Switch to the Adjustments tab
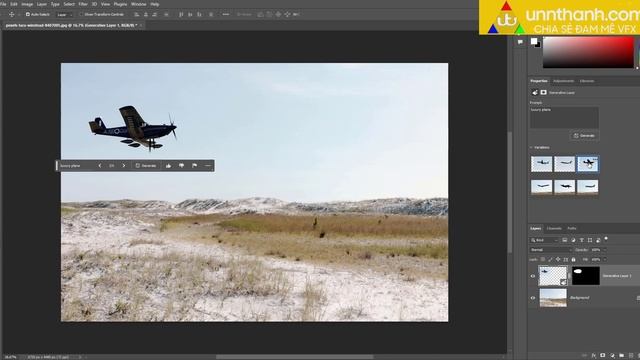Screen dimensions: 640x360 (x=563, y=81)
